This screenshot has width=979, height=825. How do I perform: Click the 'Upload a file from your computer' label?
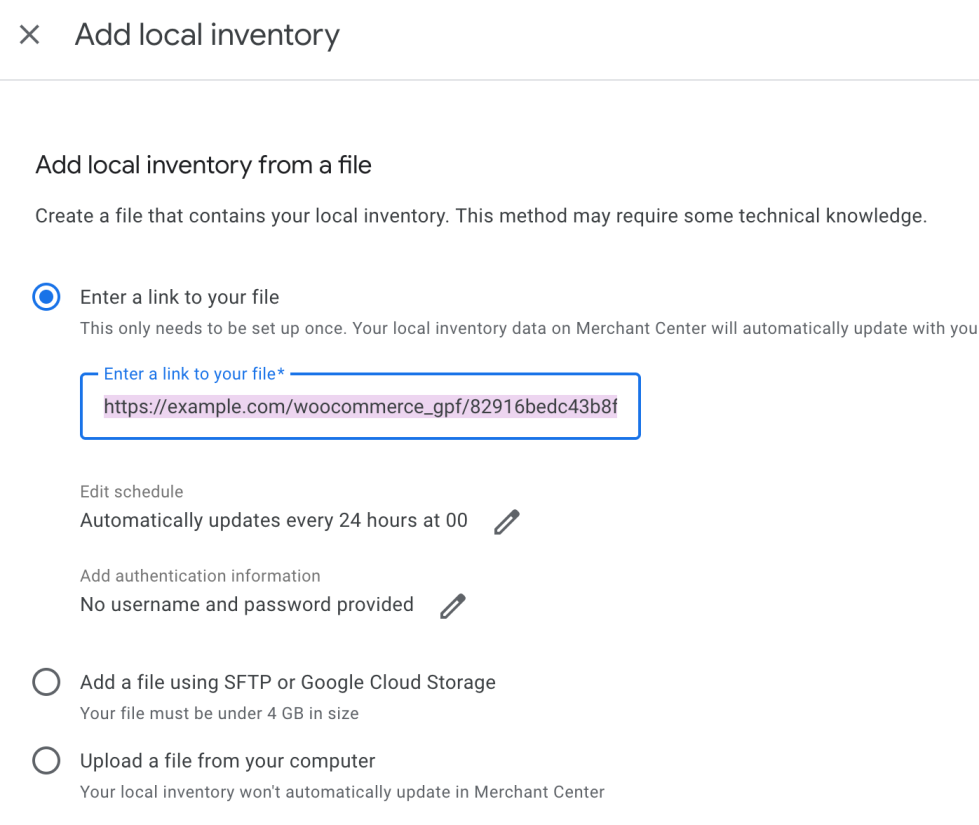[x=228, y=761]
